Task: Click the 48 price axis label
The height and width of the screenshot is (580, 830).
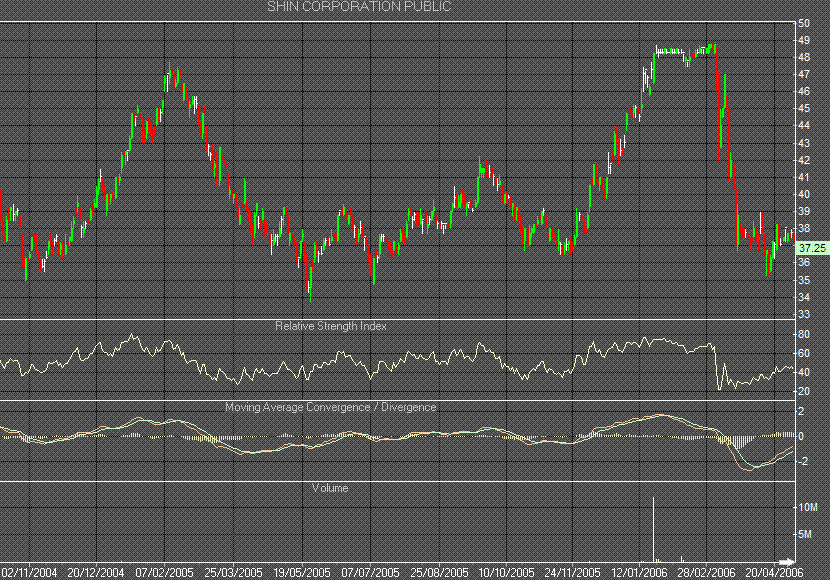Action: [804, 57]
